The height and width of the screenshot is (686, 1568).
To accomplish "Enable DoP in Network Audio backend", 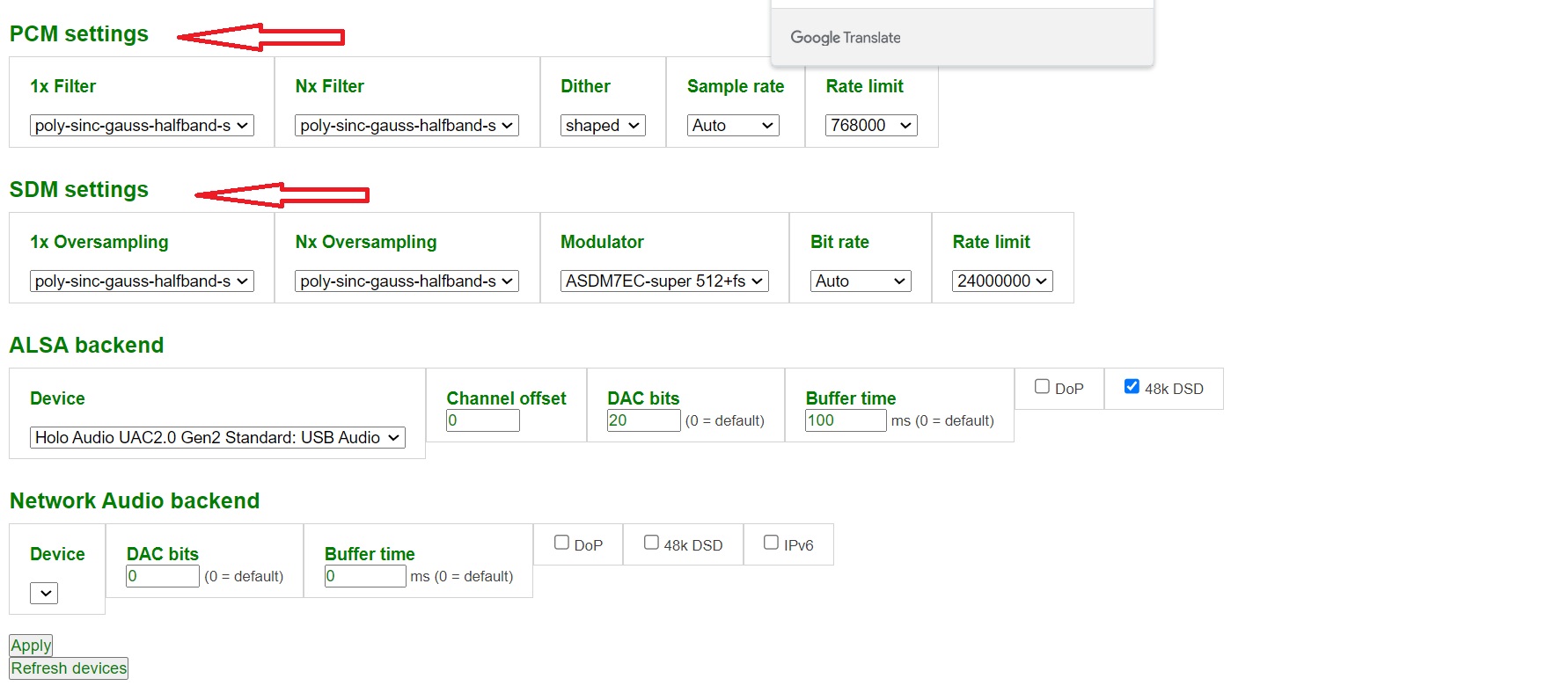I will [561, 543].
